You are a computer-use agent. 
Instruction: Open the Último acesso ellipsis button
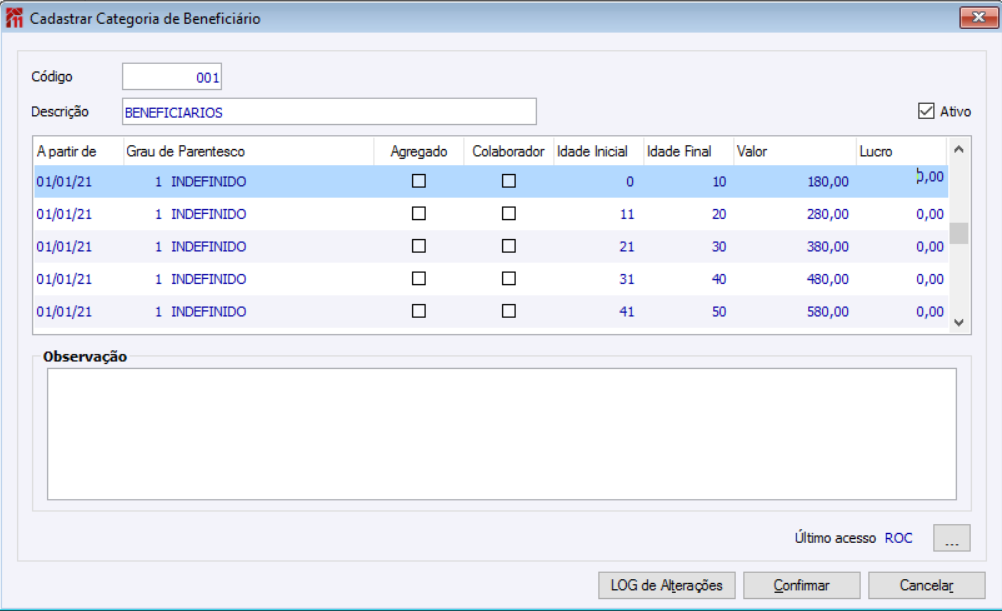[951, 538]
